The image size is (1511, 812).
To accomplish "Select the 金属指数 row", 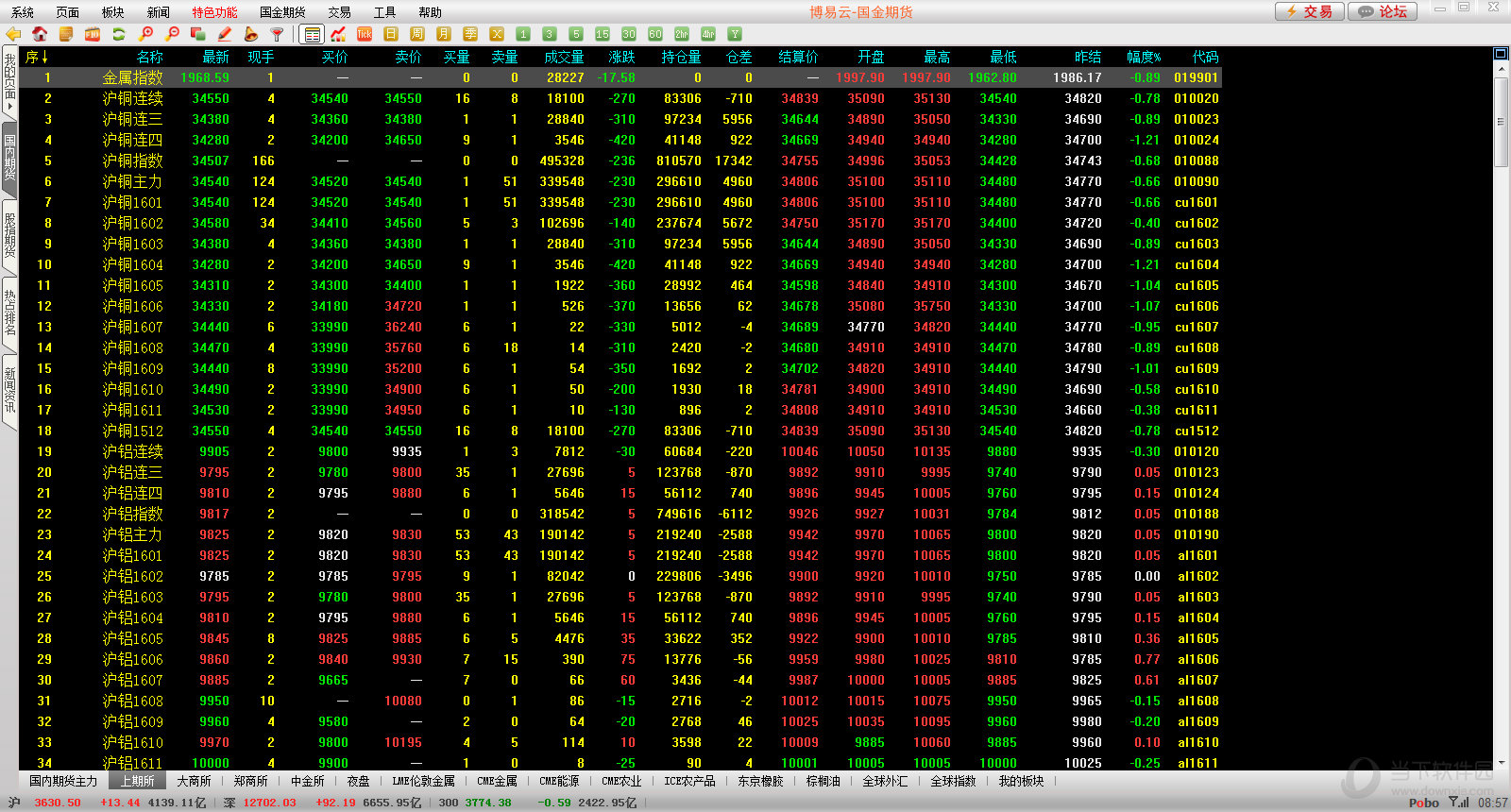I will (x=620, y=77).
